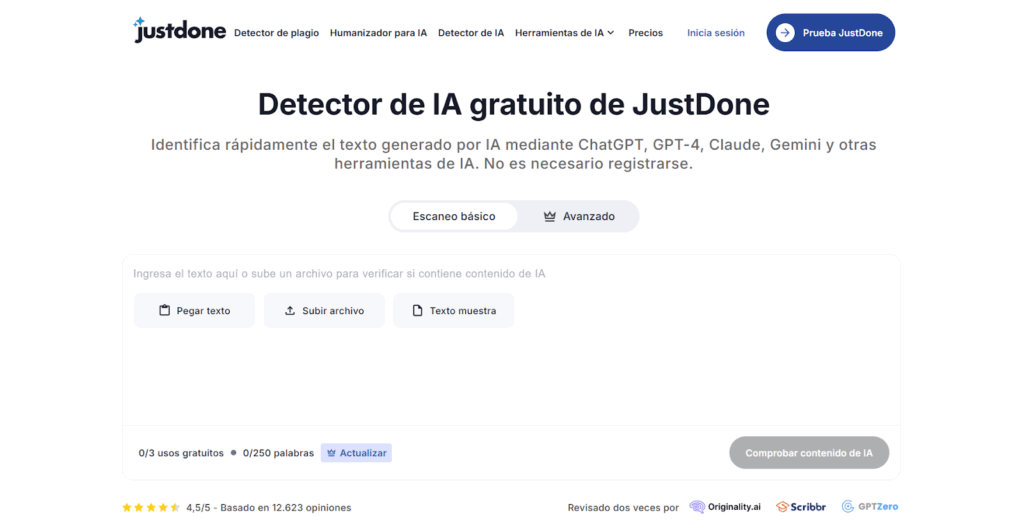Image resolution: width=1024 pixels, height=531 pixels.
Task: Click the crown icon in Actualizar
Action: (331, 453)
